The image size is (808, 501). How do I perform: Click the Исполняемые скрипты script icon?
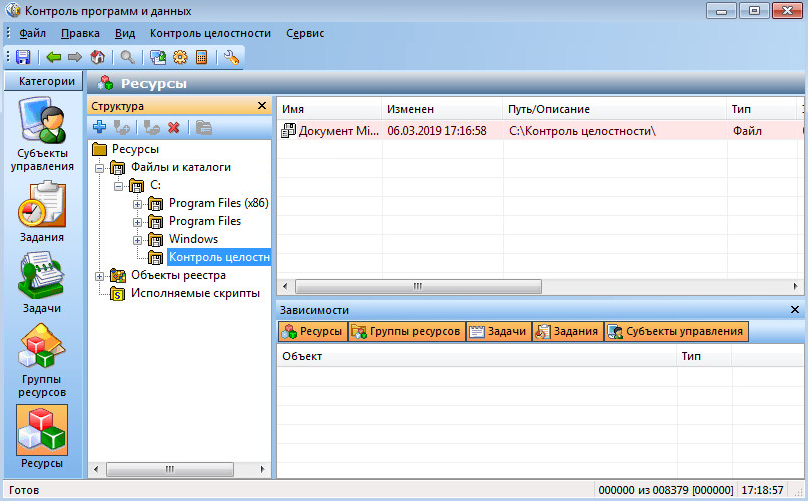tap(118, 294)
